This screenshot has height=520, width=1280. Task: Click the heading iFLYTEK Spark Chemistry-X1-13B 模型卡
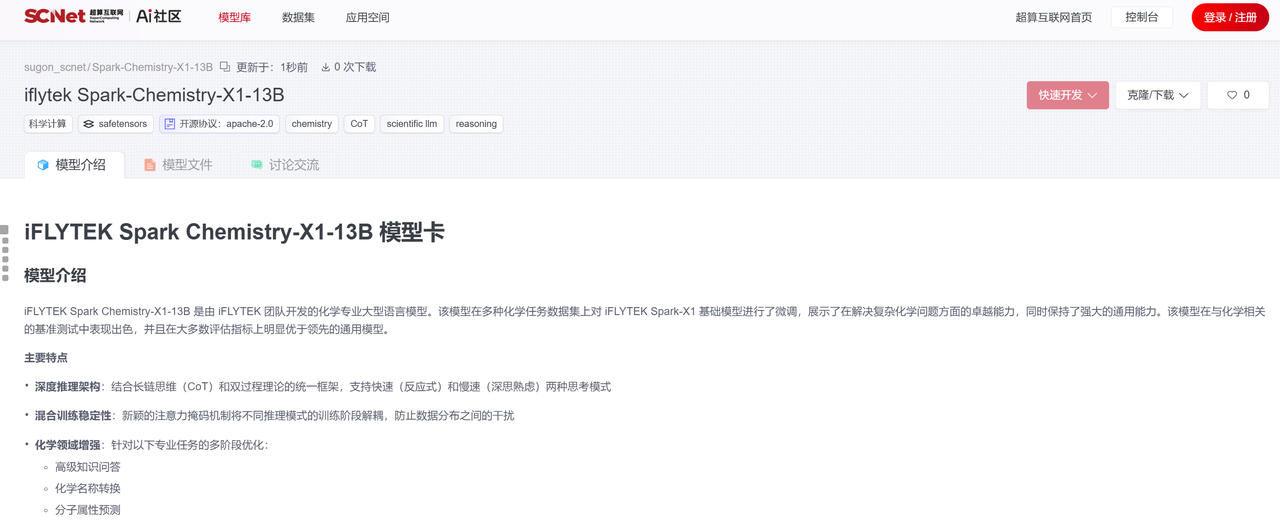pos(234,232)
